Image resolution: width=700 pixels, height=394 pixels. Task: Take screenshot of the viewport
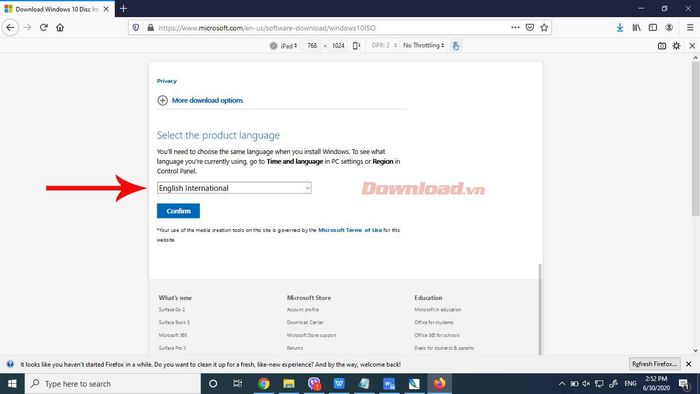662,46
